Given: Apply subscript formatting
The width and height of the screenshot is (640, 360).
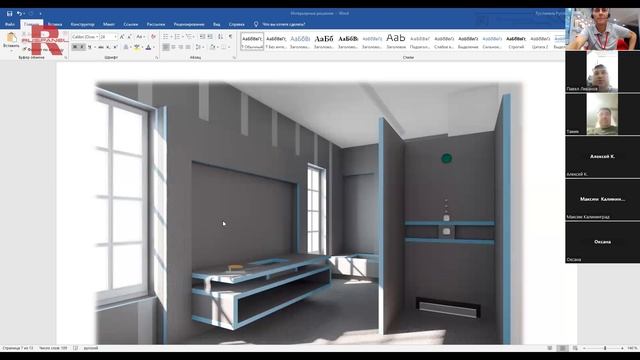Looking at the screenshot, I should (x=108, y=47).
